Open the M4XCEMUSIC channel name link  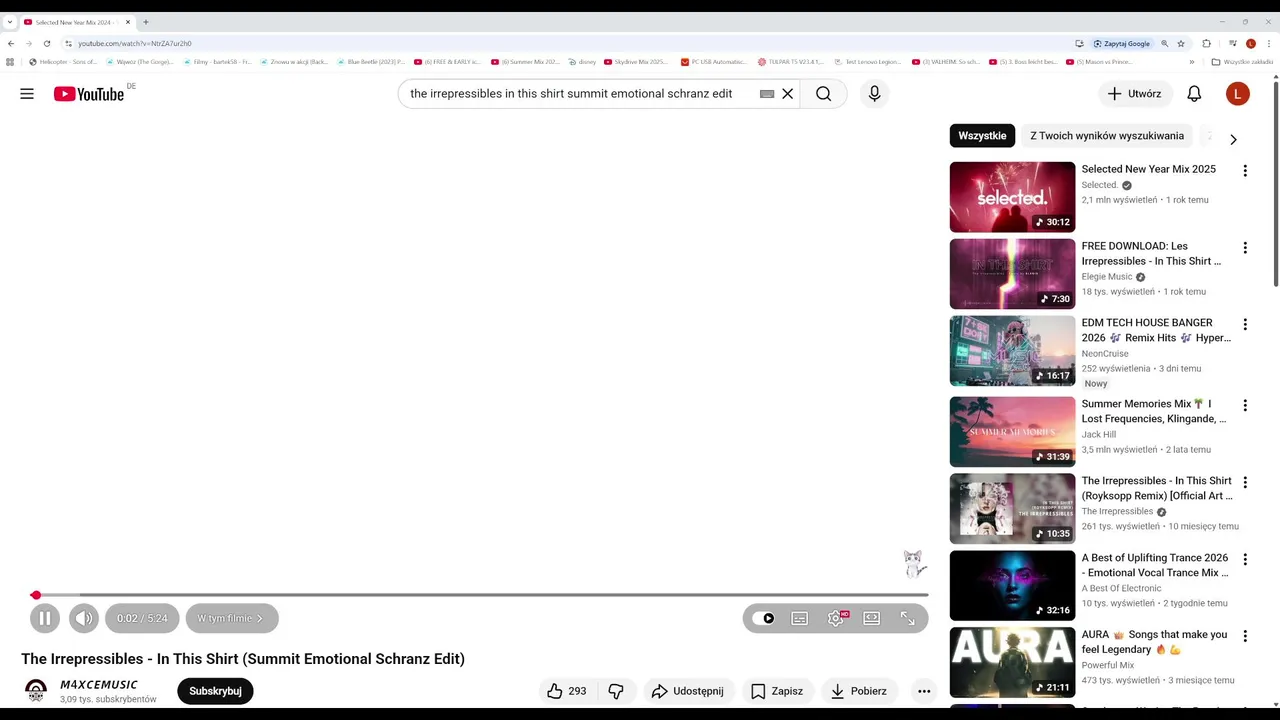pos(99,685)
